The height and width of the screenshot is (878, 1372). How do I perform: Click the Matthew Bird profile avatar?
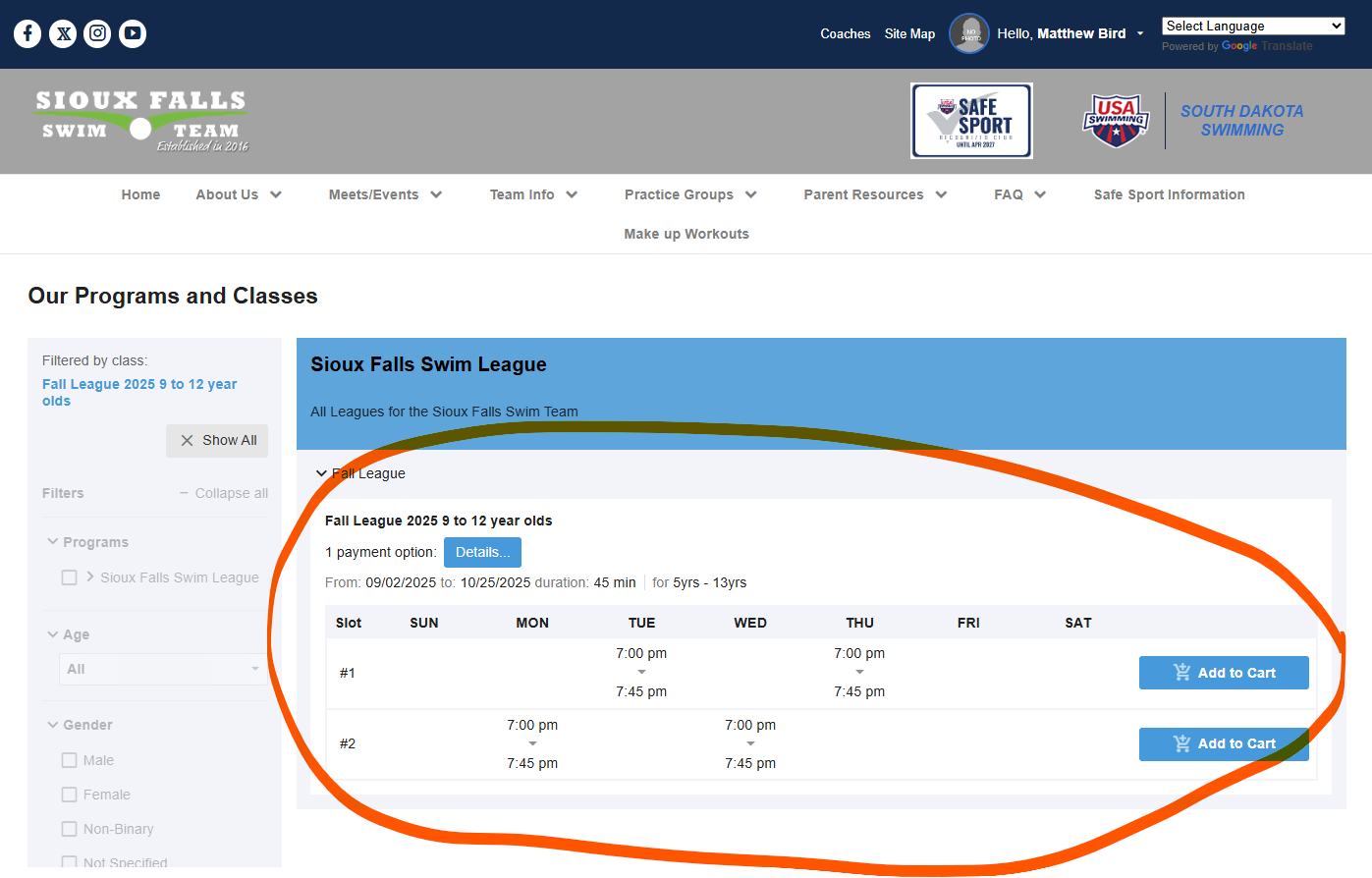pyautogui.click(x=968, y=33)
